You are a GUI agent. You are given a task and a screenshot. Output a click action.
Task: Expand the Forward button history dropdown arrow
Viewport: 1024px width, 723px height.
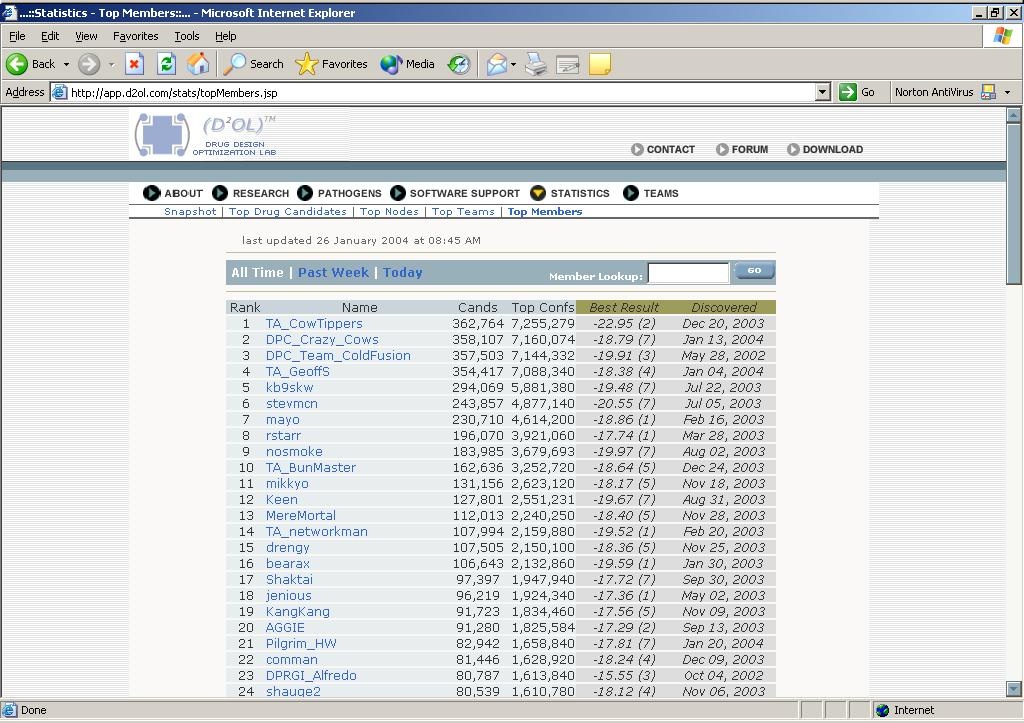pyautogui.click(x=111, y=64)
